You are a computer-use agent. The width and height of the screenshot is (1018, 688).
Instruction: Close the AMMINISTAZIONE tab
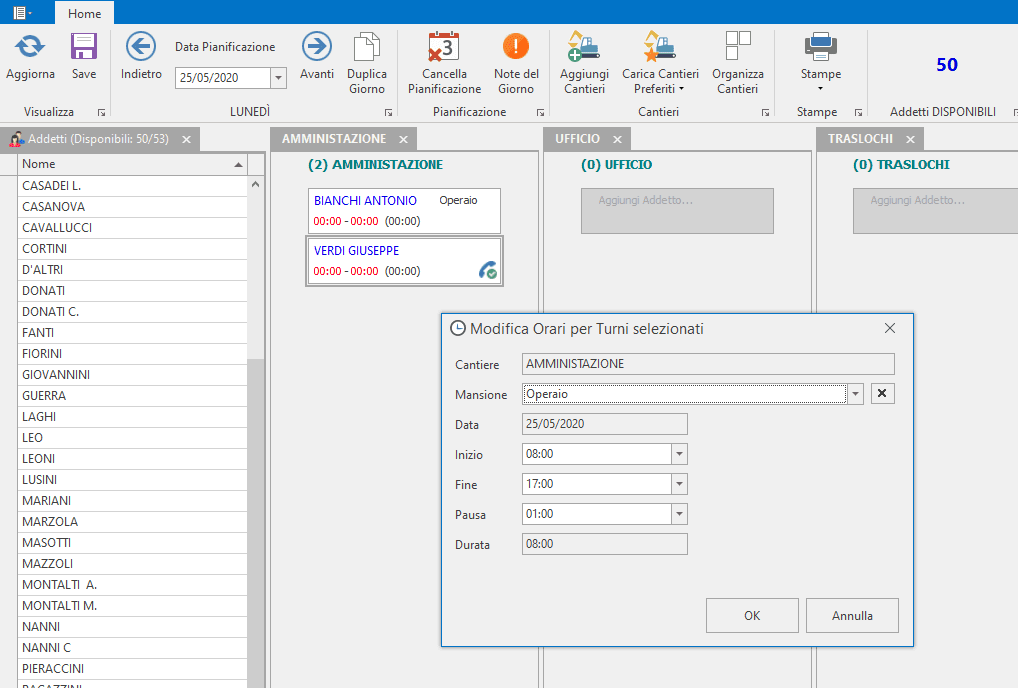click(403, 140)
